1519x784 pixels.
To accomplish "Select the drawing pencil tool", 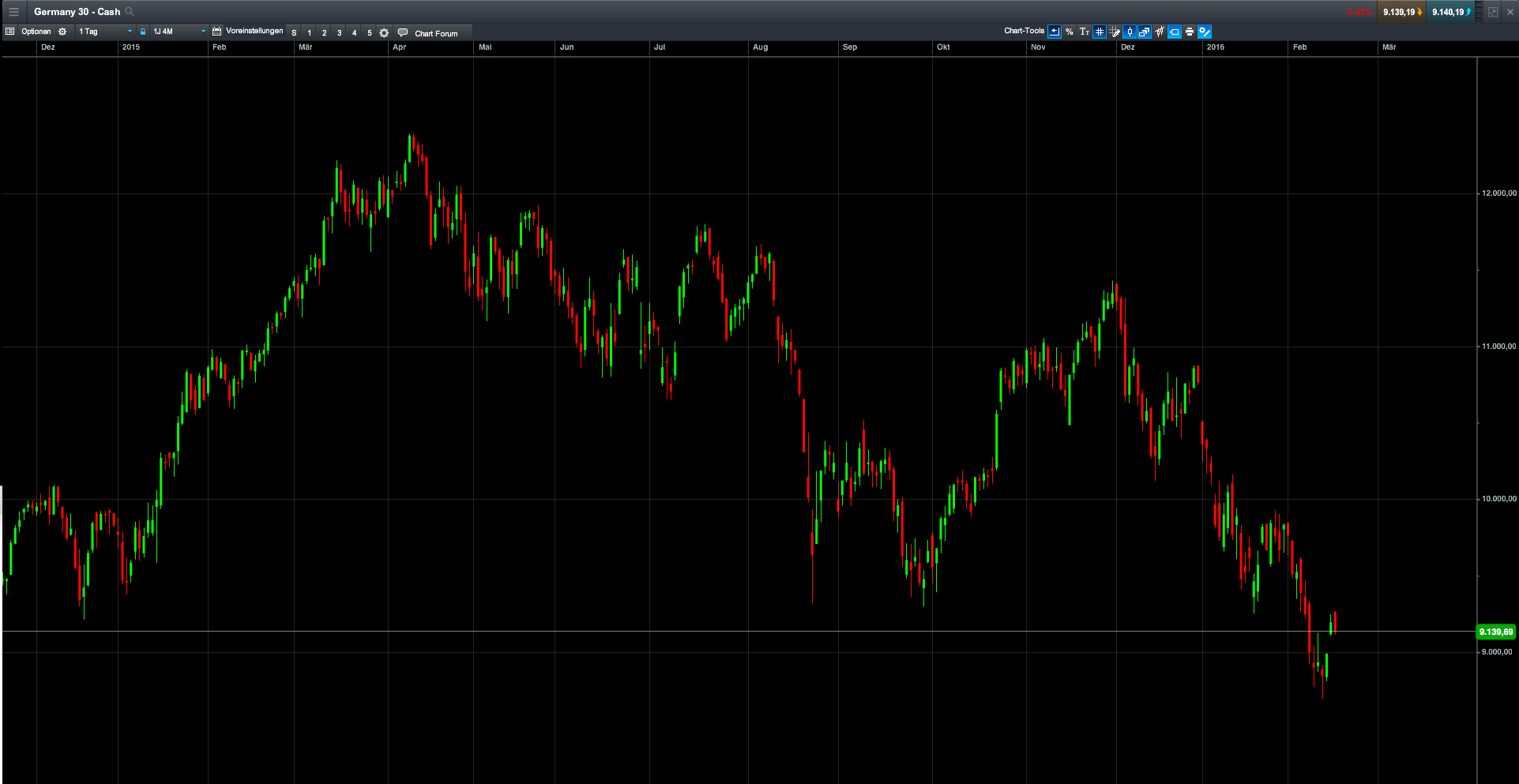I will pos(1115,32).
